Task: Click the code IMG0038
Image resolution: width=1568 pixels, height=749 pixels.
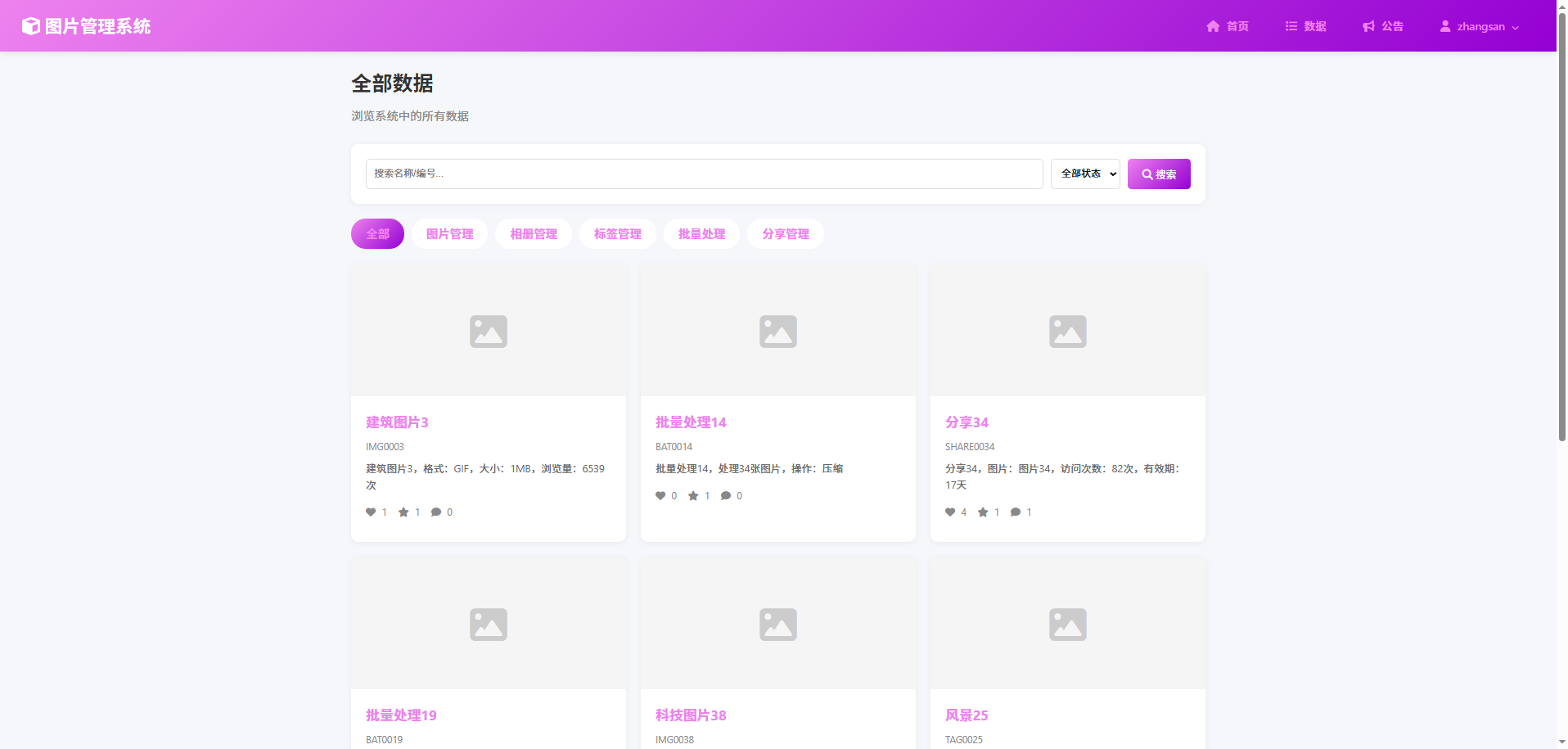Action: 674,740
